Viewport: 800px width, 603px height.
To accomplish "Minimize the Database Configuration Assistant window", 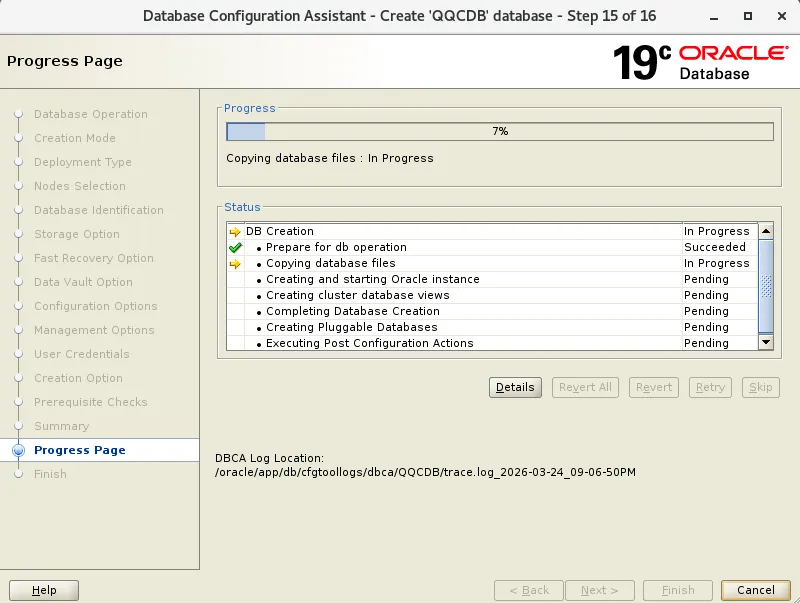I will tap(714, 16).
